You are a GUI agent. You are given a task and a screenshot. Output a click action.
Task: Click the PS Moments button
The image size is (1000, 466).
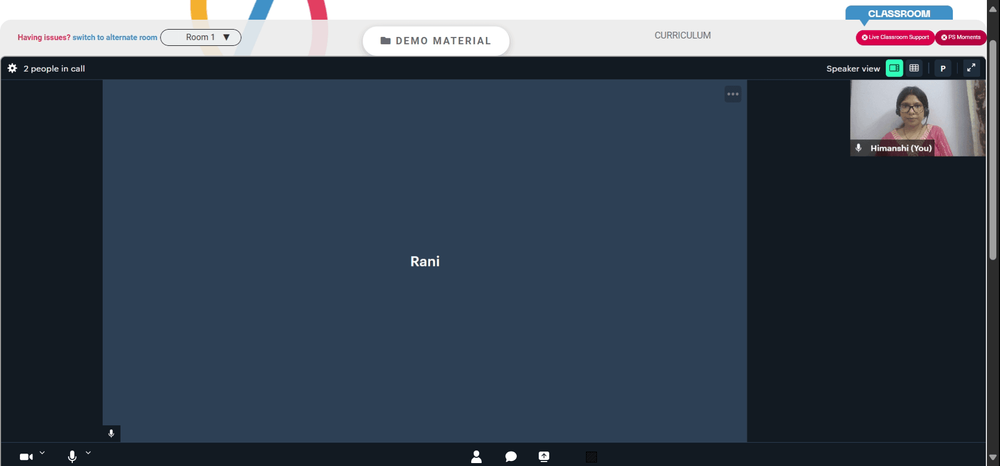click(x=961, y=38)
